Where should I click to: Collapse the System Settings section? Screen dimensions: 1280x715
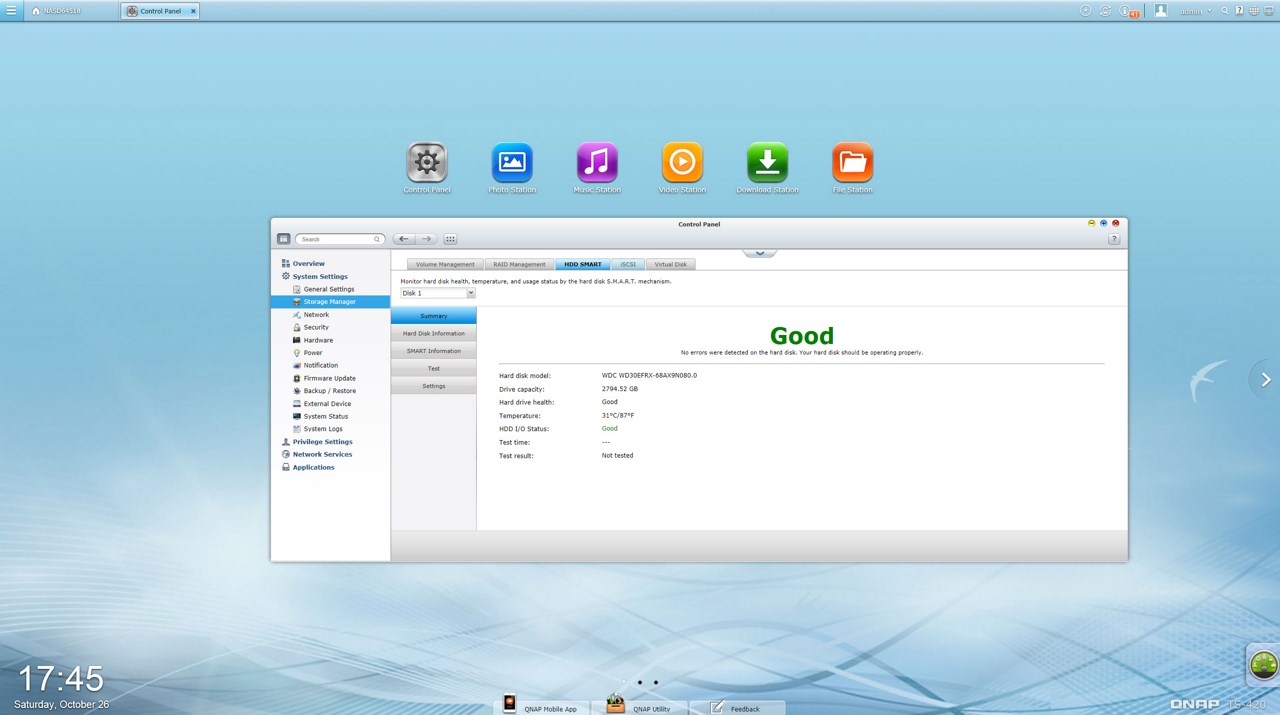[x=315, y=276]
